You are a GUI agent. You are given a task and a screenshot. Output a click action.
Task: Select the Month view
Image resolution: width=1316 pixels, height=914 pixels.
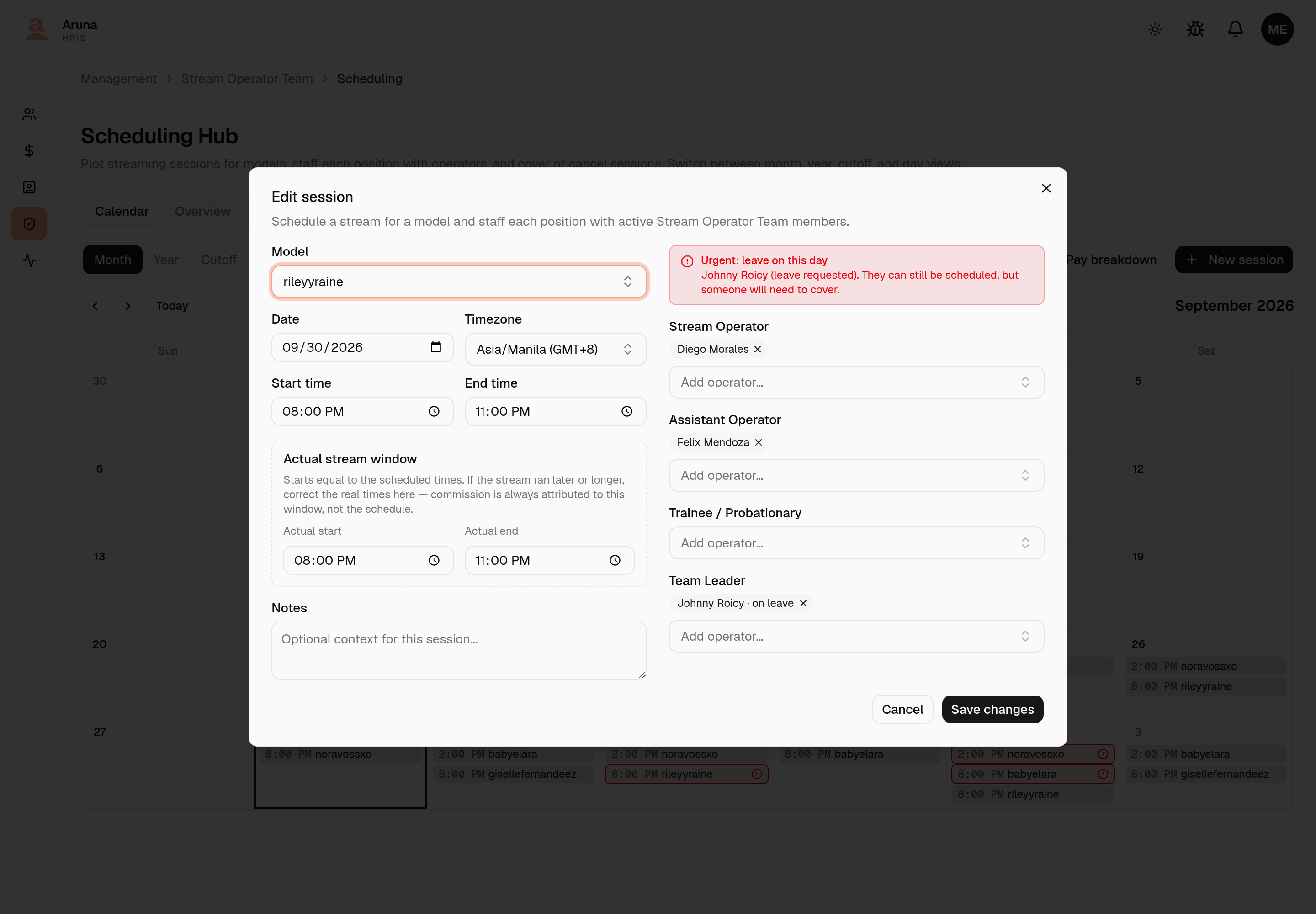(113, 260)
